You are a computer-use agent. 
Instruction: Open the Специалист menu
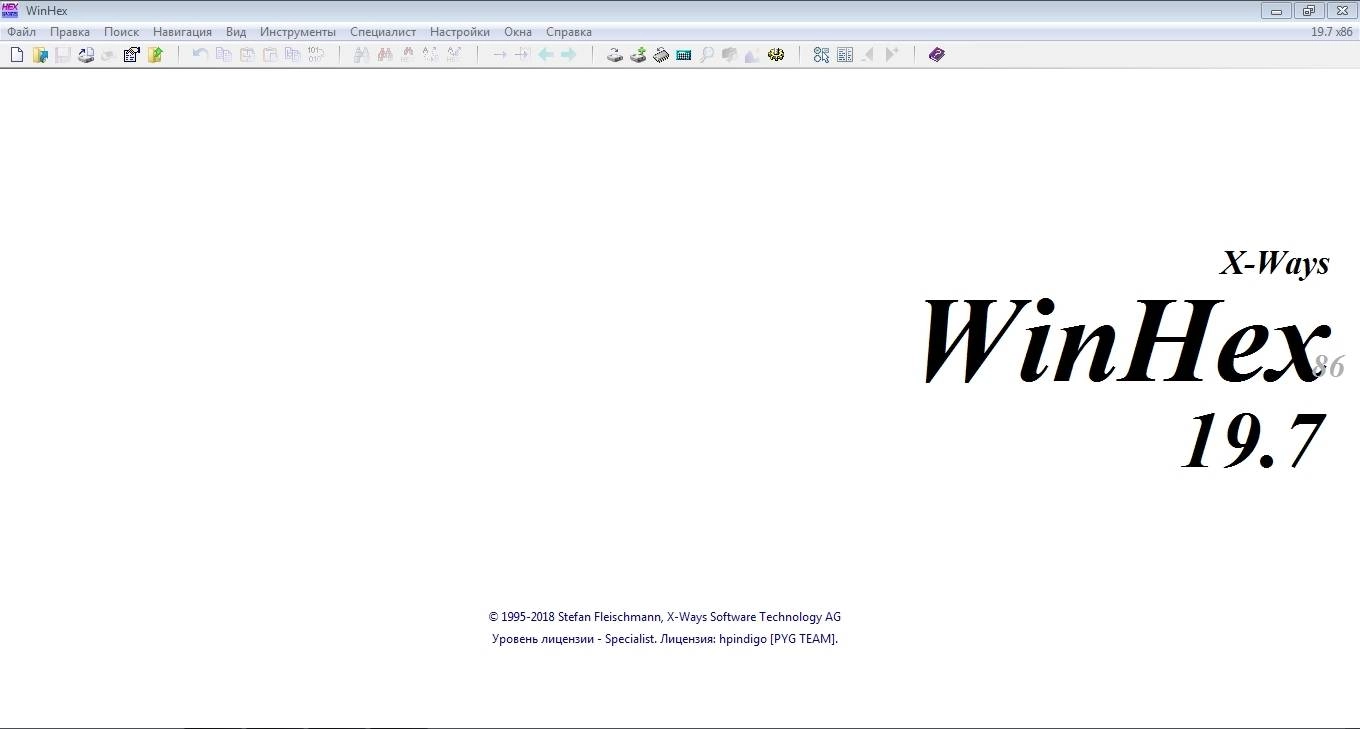click(x=383, y=32)
